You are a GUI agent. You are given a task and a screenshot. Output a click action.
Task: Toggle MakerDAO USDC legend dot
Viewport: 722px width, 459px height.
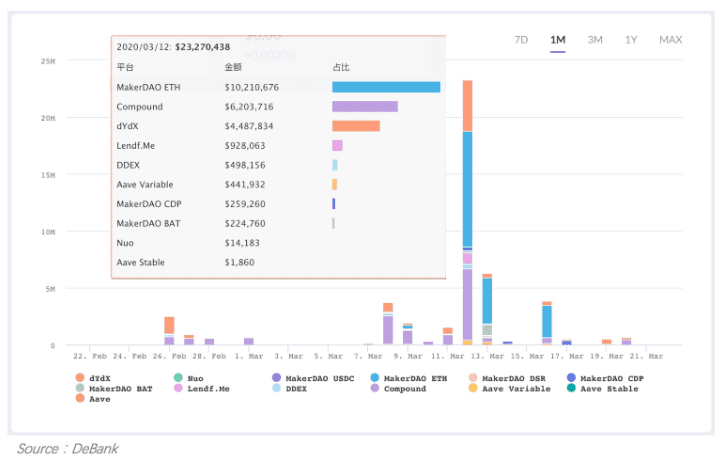(x=276, y=378)
